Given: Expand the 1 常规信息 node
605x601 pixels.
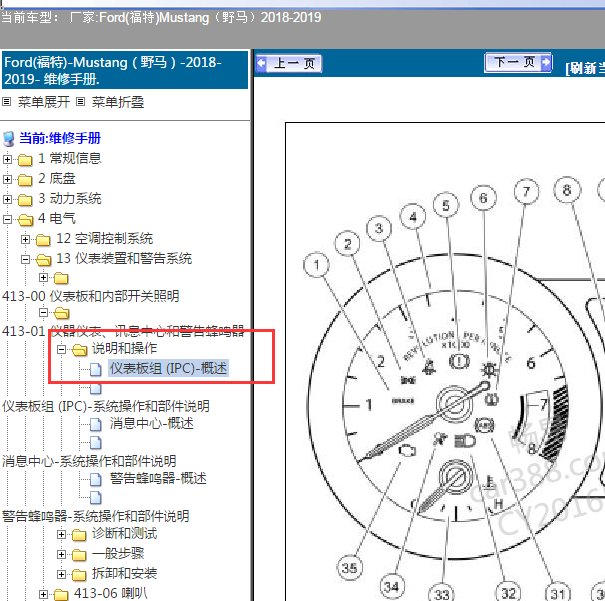Looking at the screenshot, I should pos(7,159).
